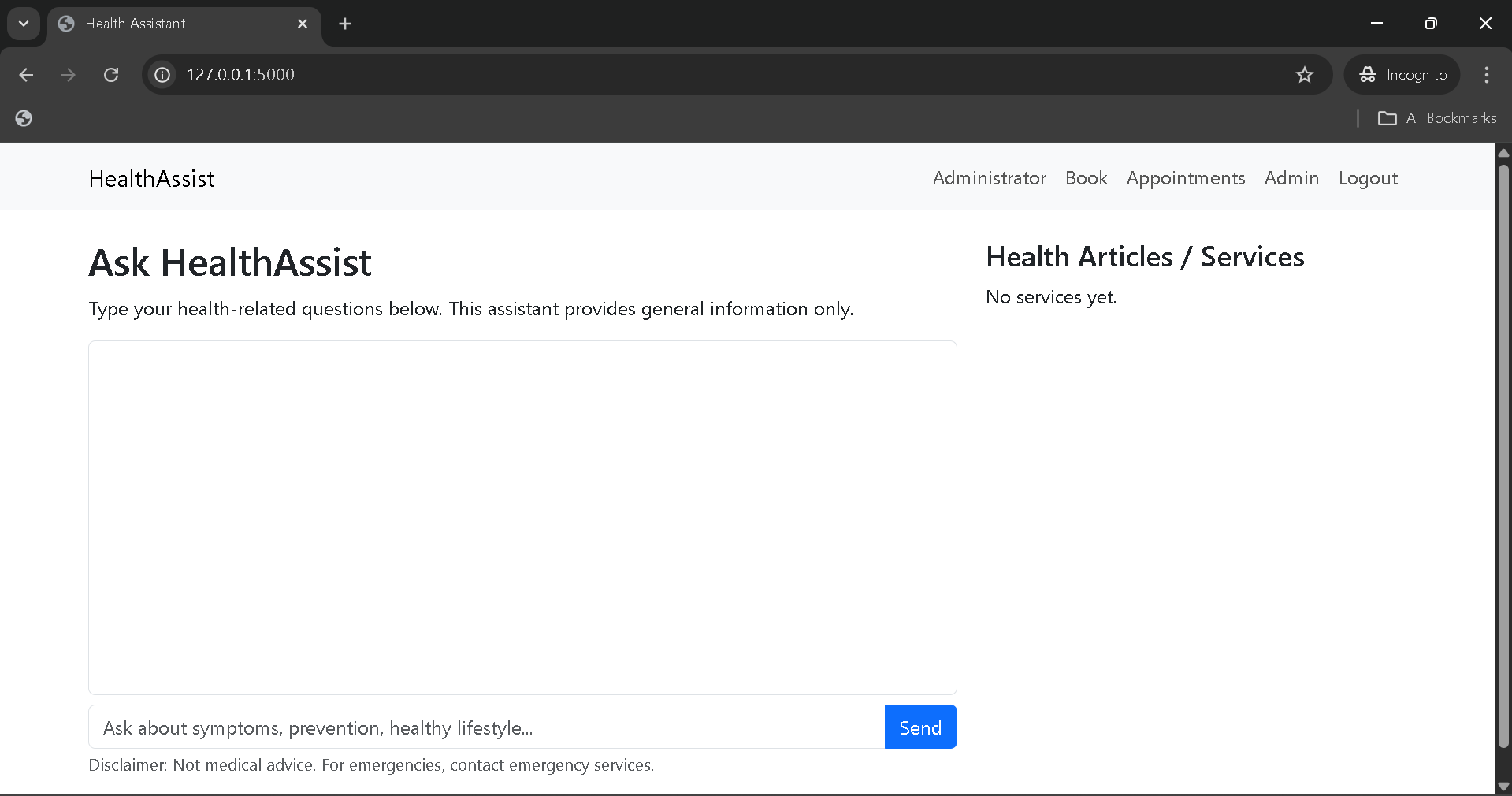This screenshot has width=1512, height=796.
Task: Open the All Bookmarks folder
Action: pos(1437,118)
